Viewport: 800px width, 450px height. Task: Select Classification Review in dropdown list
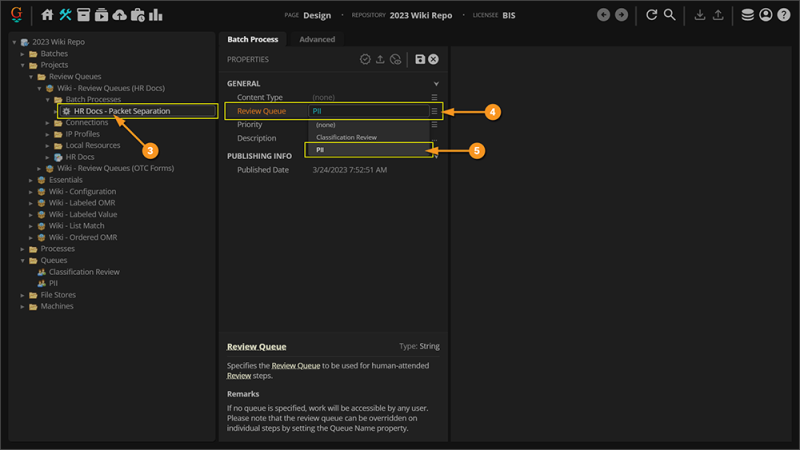[x=346, y=137]
